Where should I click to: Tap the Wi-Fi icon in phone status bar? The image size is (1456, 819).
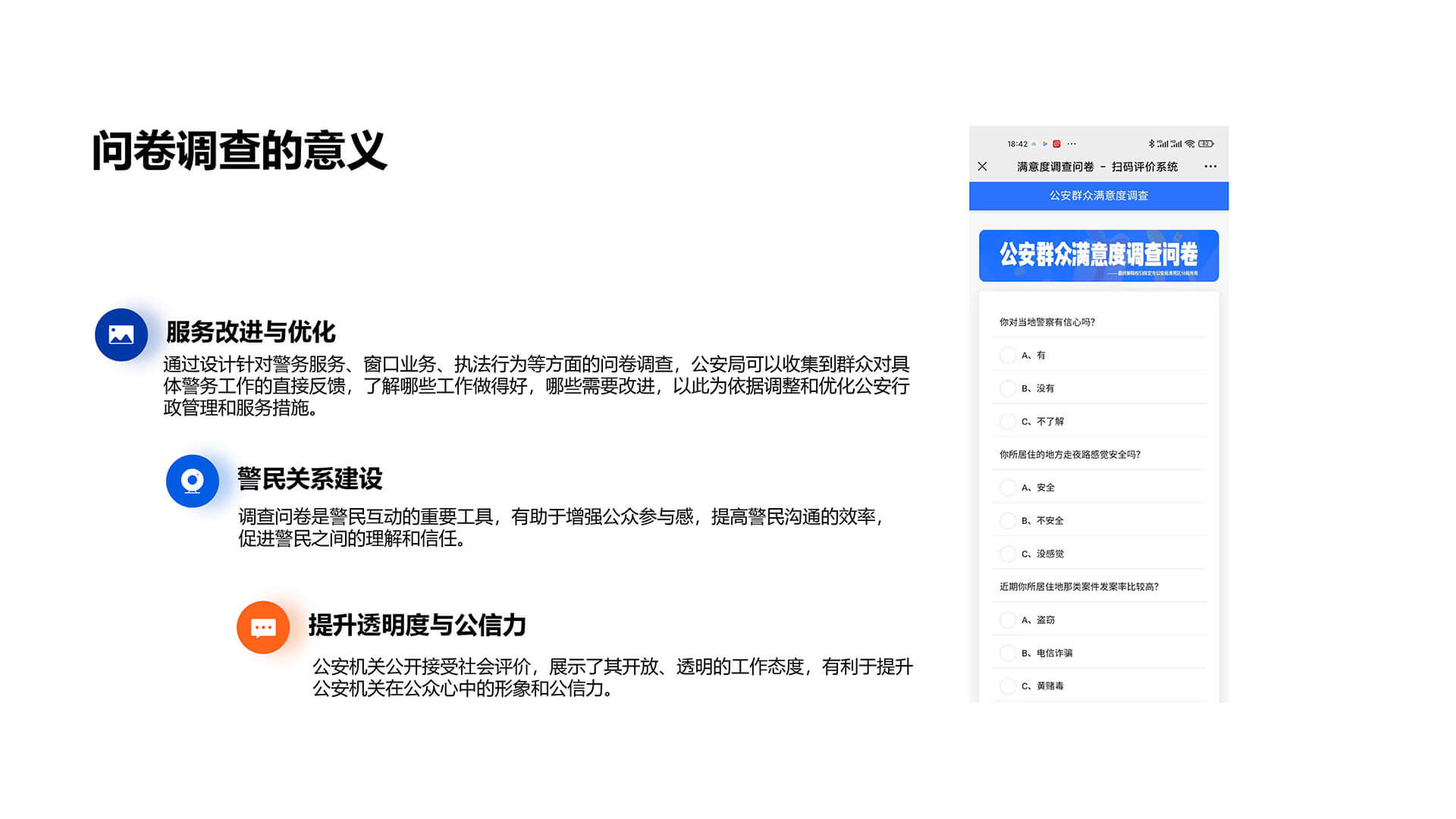click(1190, 143)
